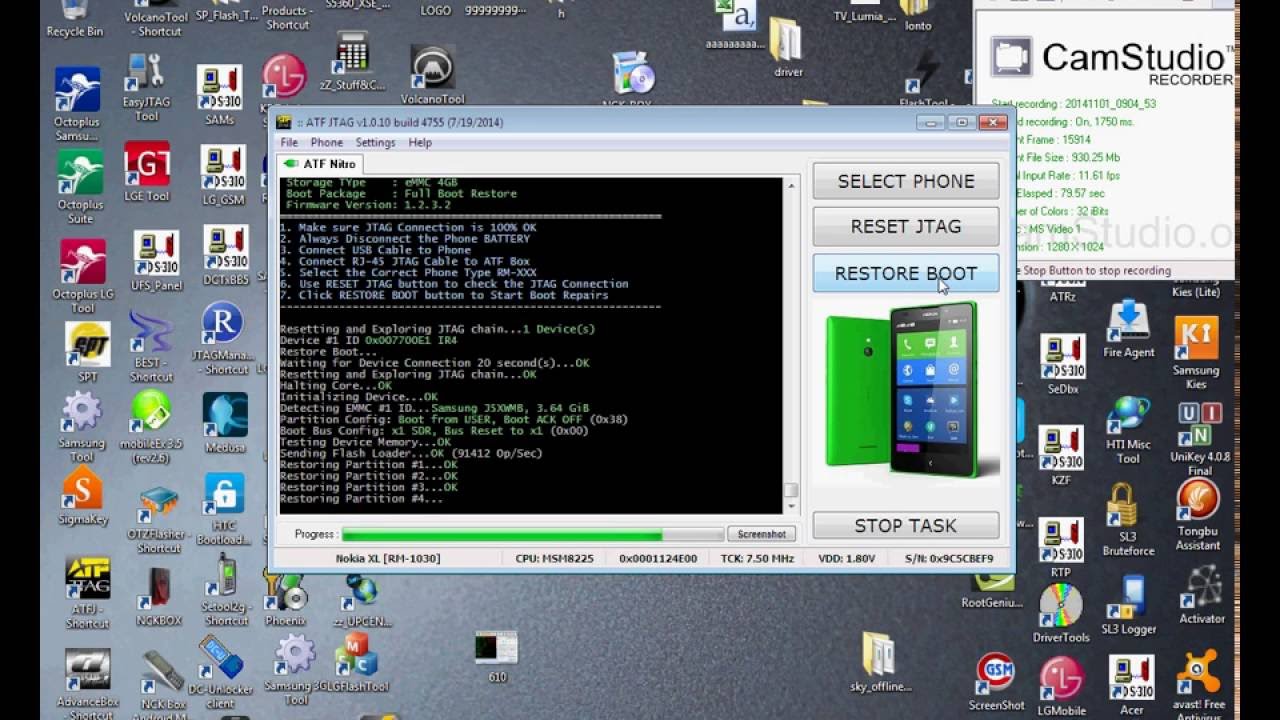The height and width of the screenshot is (720, 1280).
Task: Open the UFS_Panel desktop icon
Action: coord(156,260)
